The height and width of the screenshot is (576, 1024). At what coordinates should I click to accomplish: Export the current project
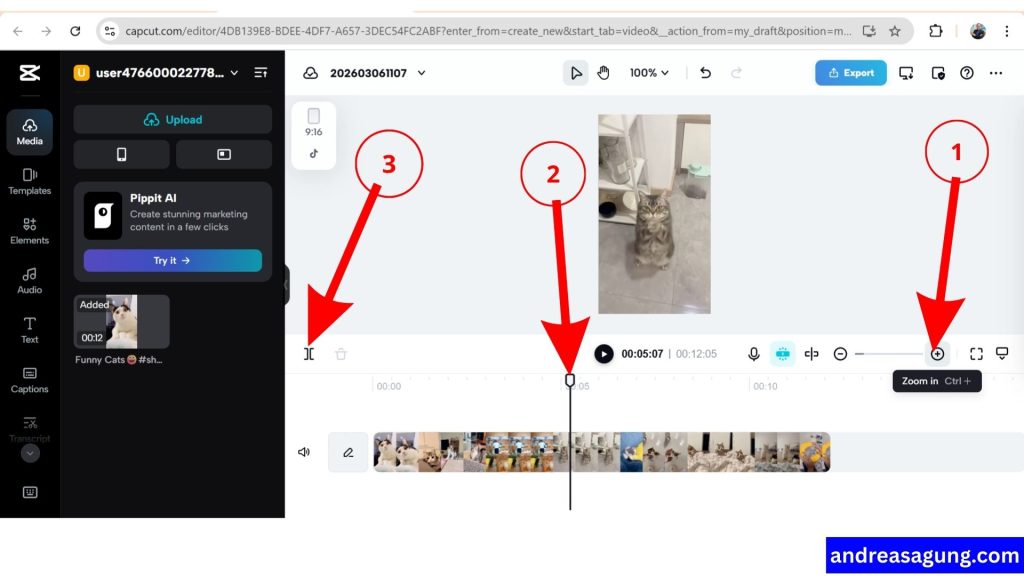click(851, 72)
